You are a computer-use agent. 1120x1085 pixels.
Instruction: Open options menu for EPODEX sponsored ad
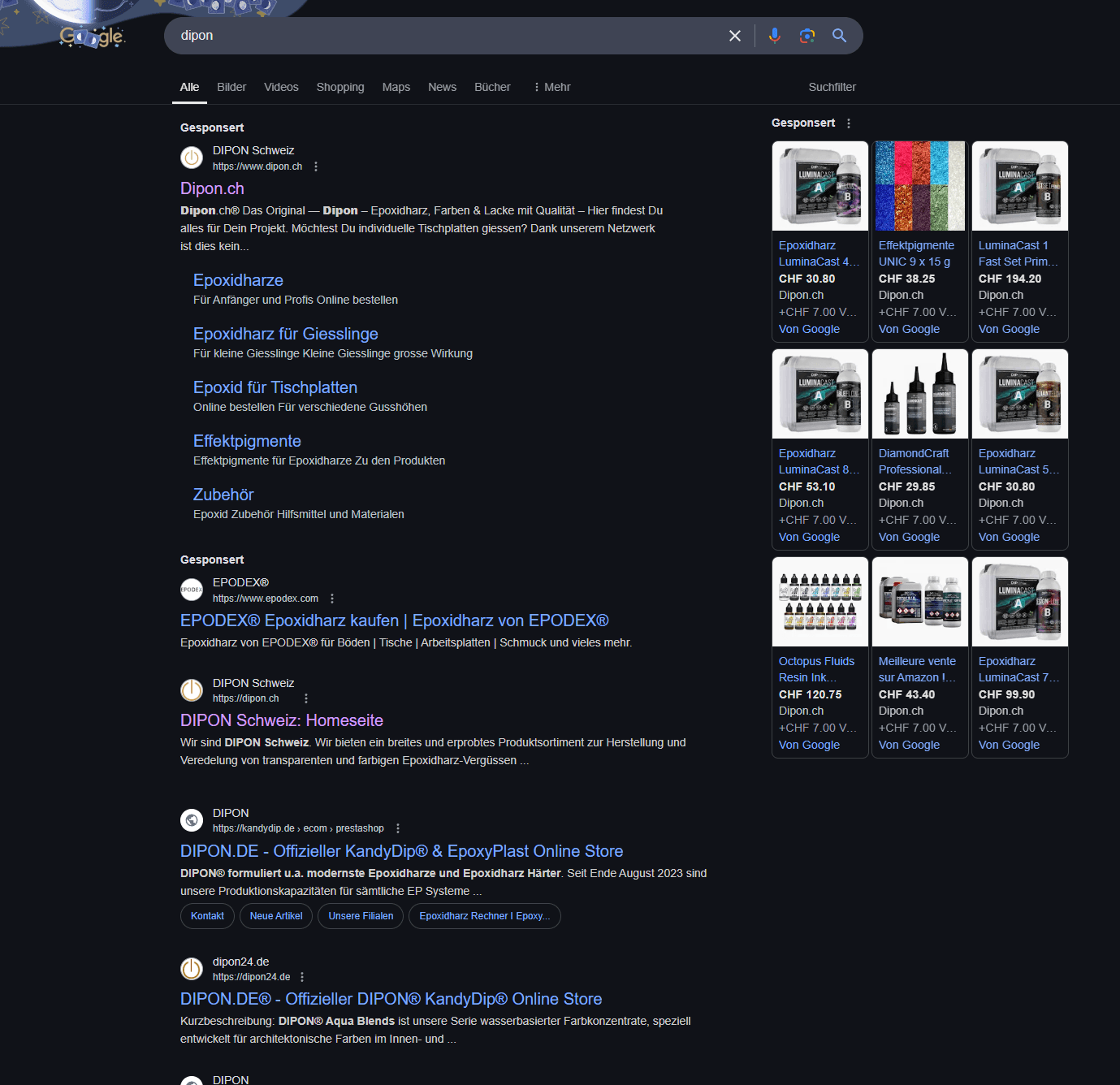[x=332, y=599]
